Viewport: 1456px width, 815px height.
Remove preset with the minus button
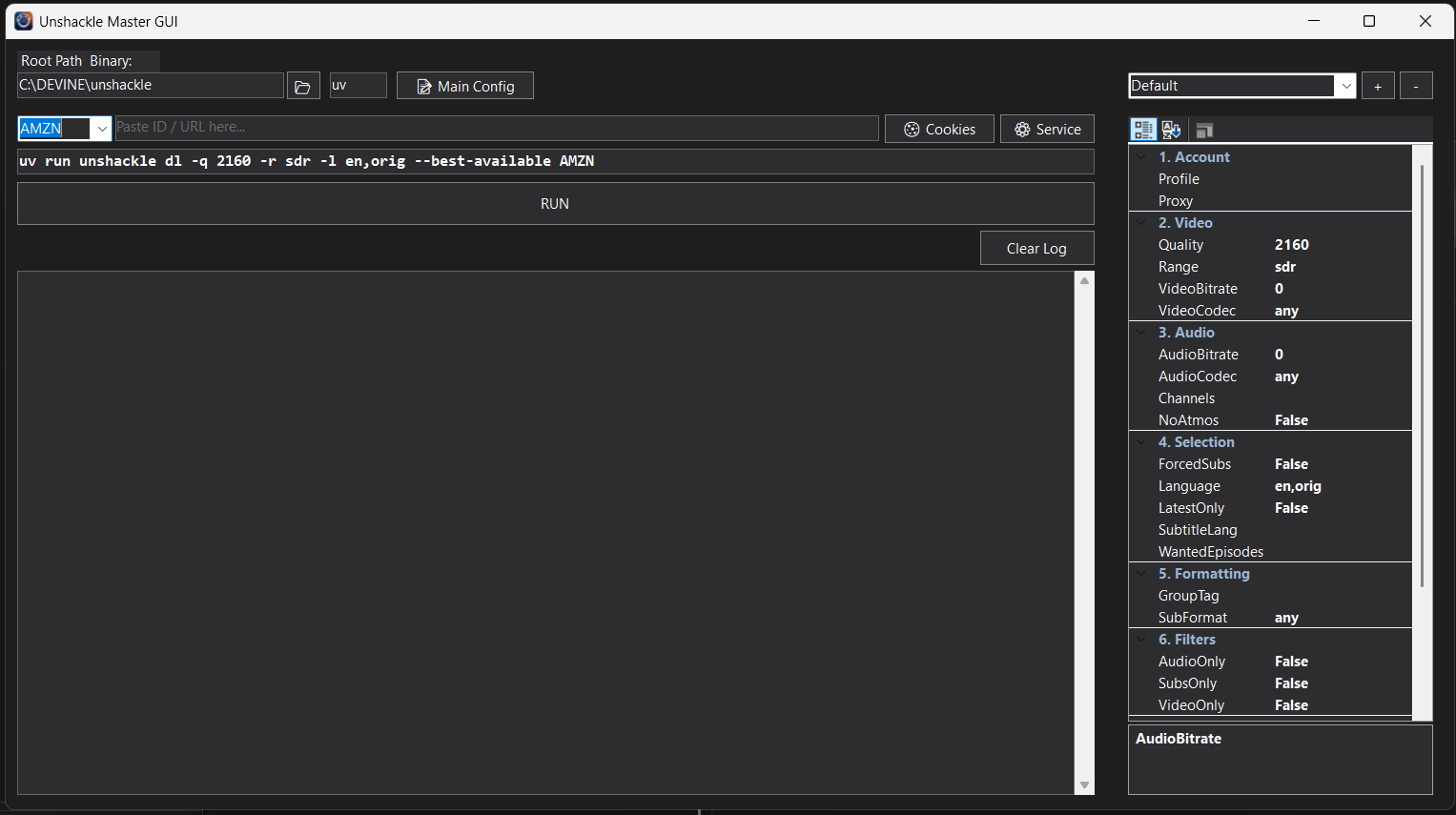point(1415,86)
